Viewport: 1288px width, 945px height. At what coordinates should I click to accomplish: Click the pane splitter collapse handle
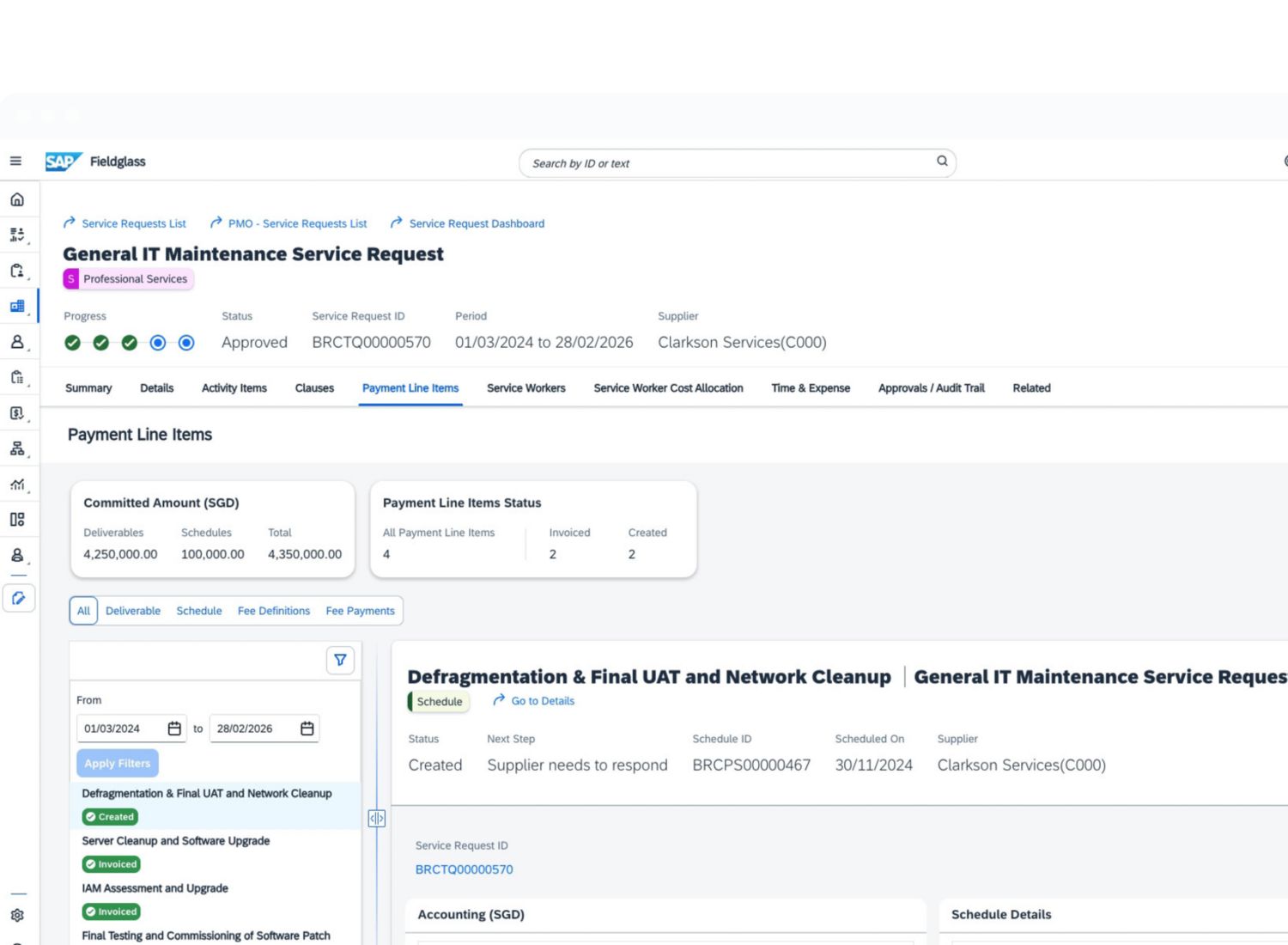click(x=376, y=819)
